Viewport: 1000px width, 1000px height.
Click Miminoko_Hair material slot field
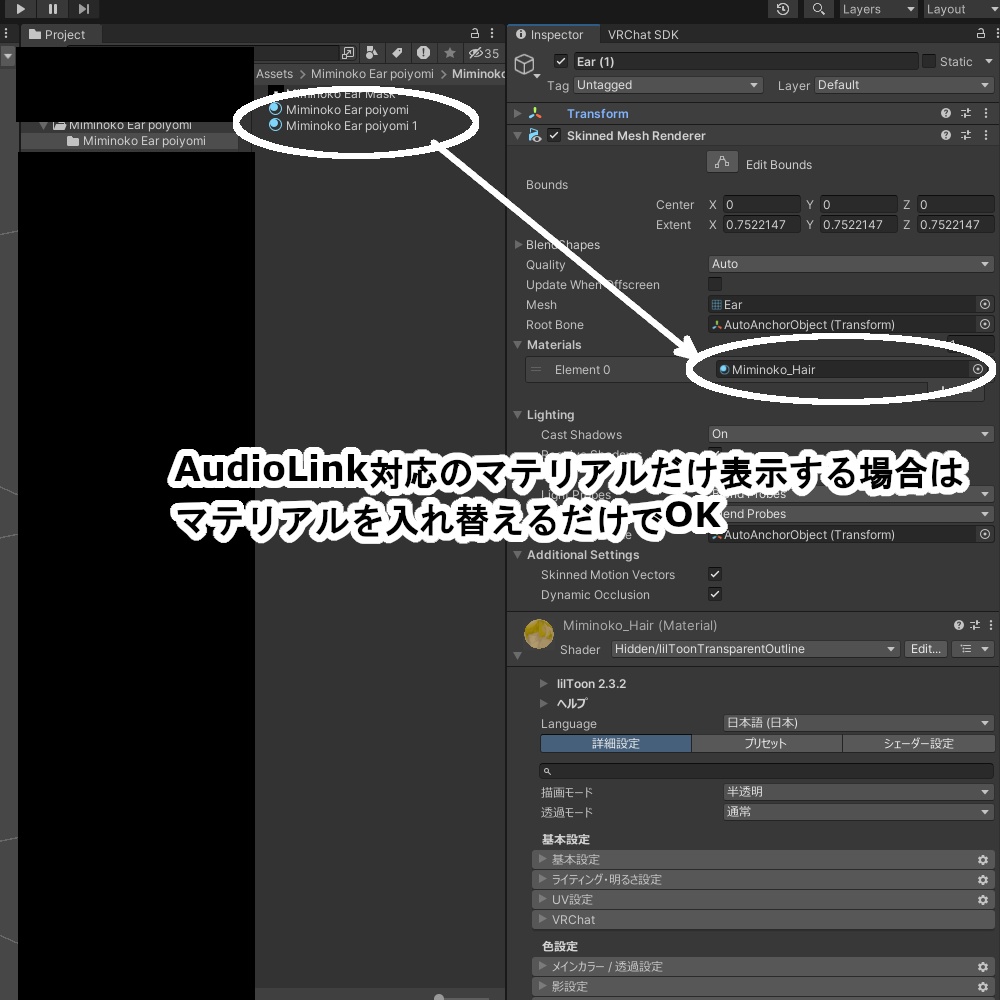[842, 369]
